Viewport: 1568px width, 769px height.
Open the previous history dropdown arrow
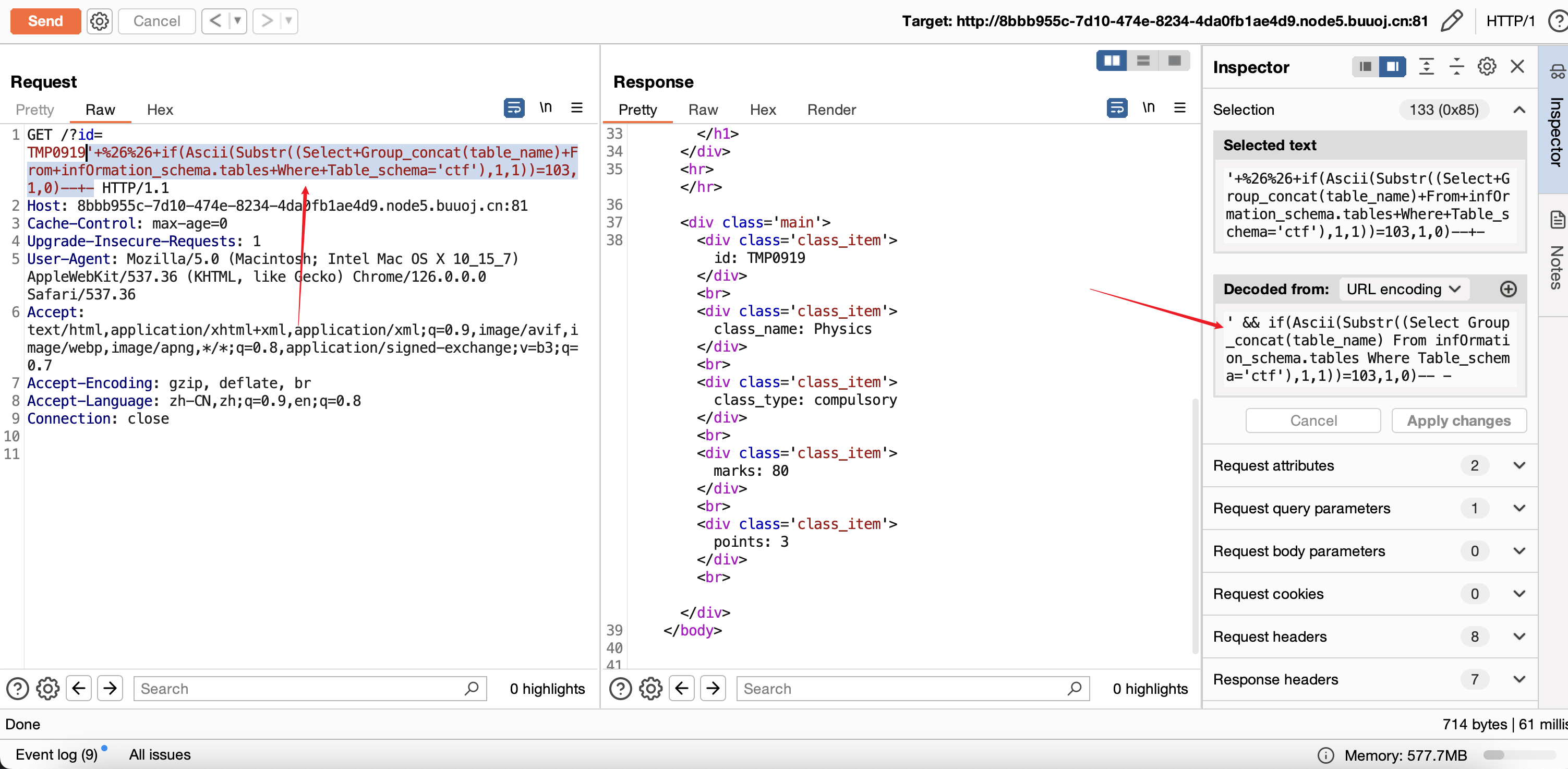pyautogui.click(x=238, y=21)
